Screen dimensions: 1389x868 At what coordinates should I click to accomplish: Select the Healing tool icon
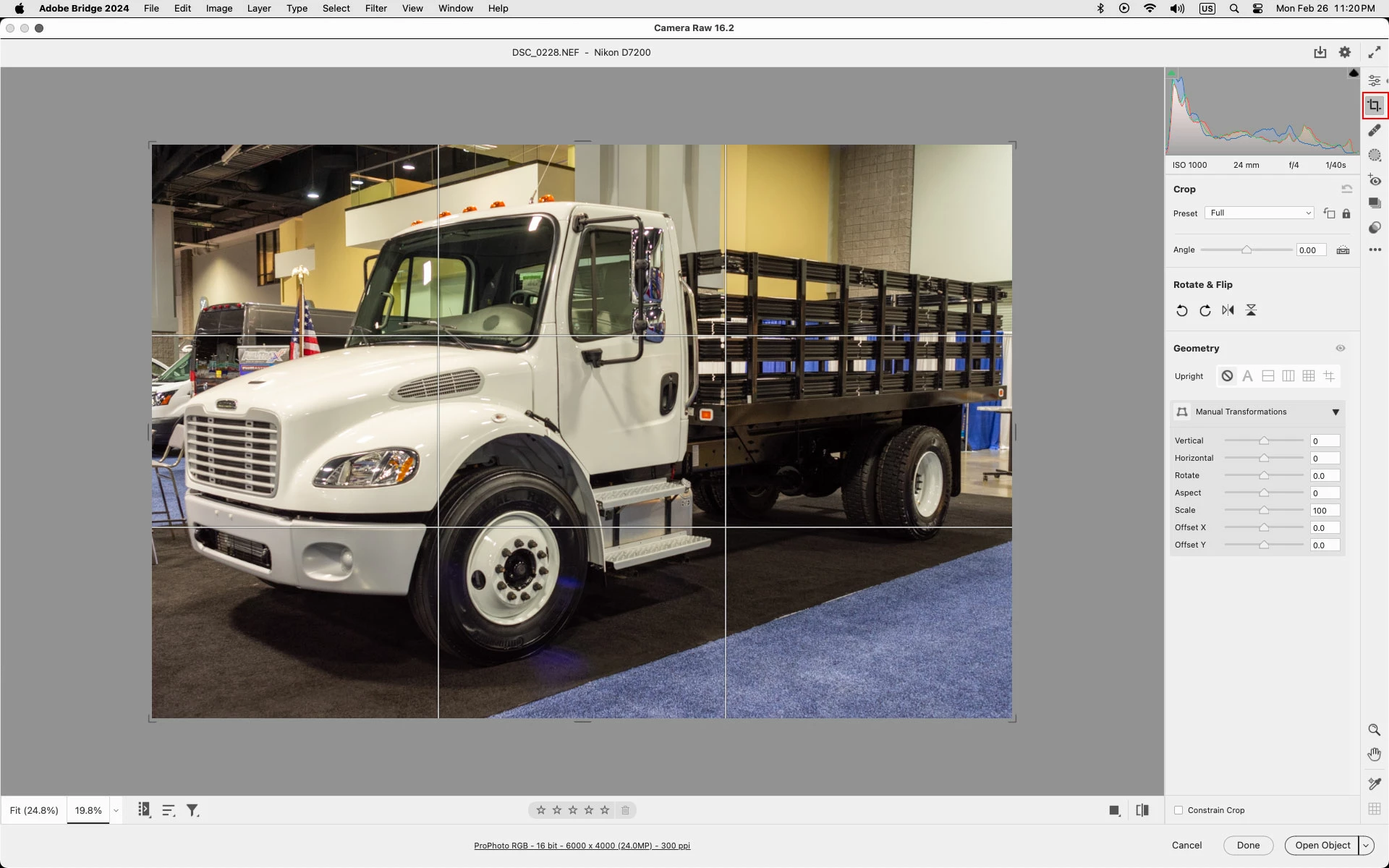(x=1374, y=130)
